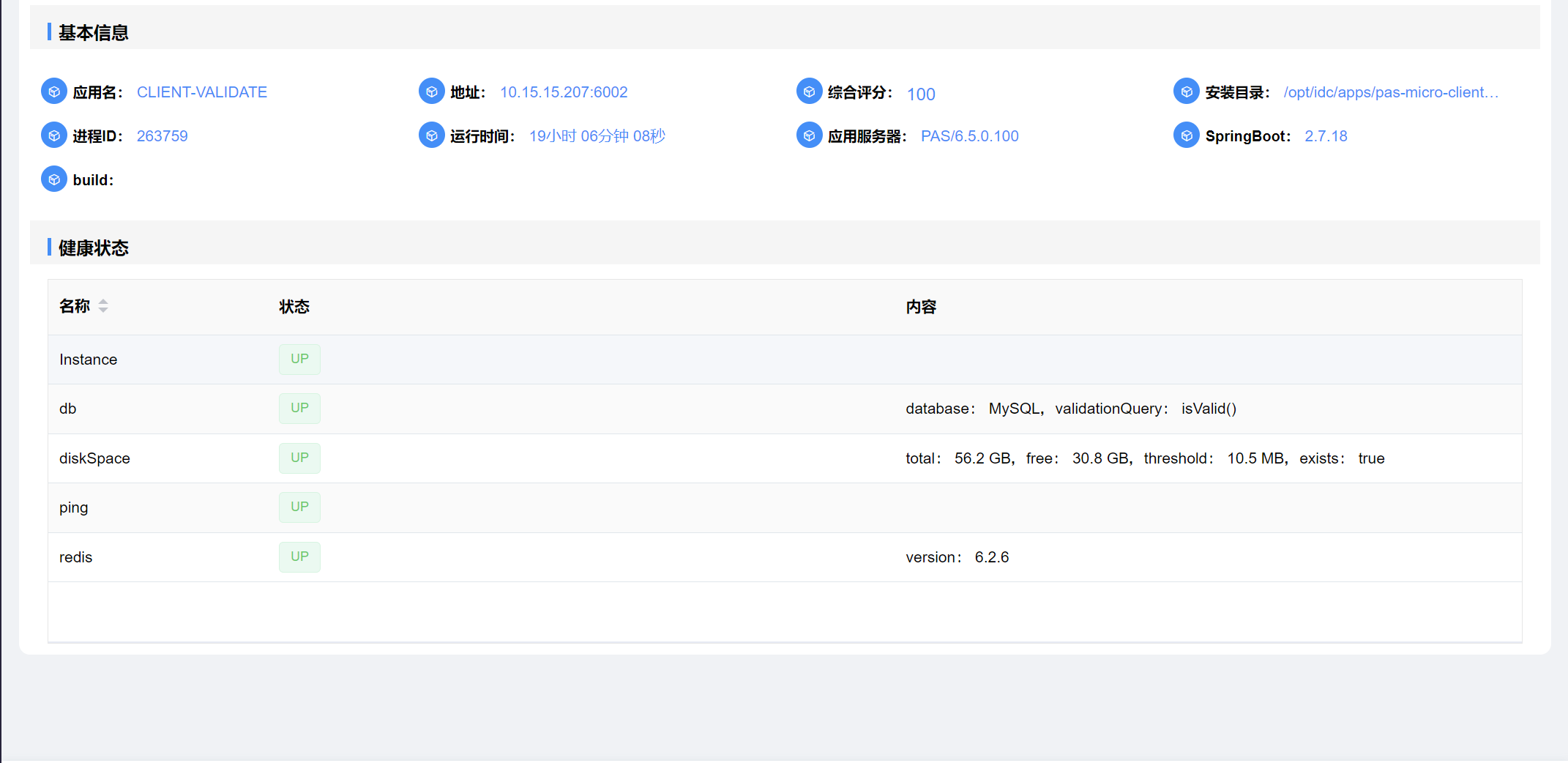
Task: Click the UP badge for diskSpace
Action: [x=299, y=458]
